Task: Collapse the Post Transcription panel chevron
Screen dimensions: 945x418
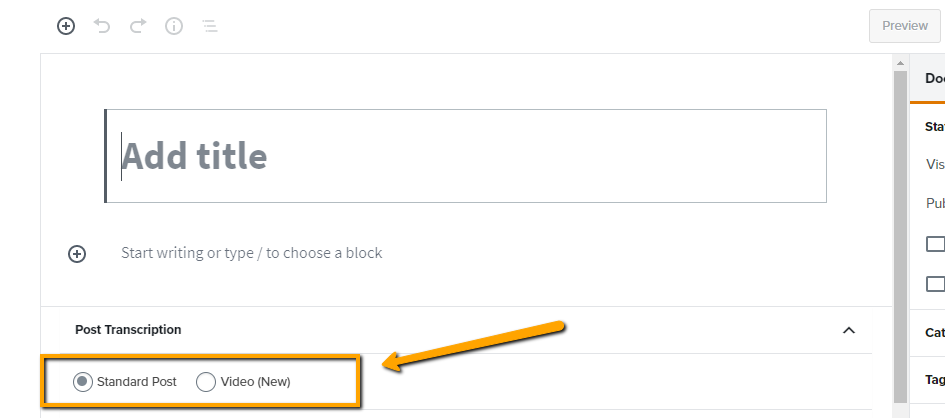Action: point(849,330)
